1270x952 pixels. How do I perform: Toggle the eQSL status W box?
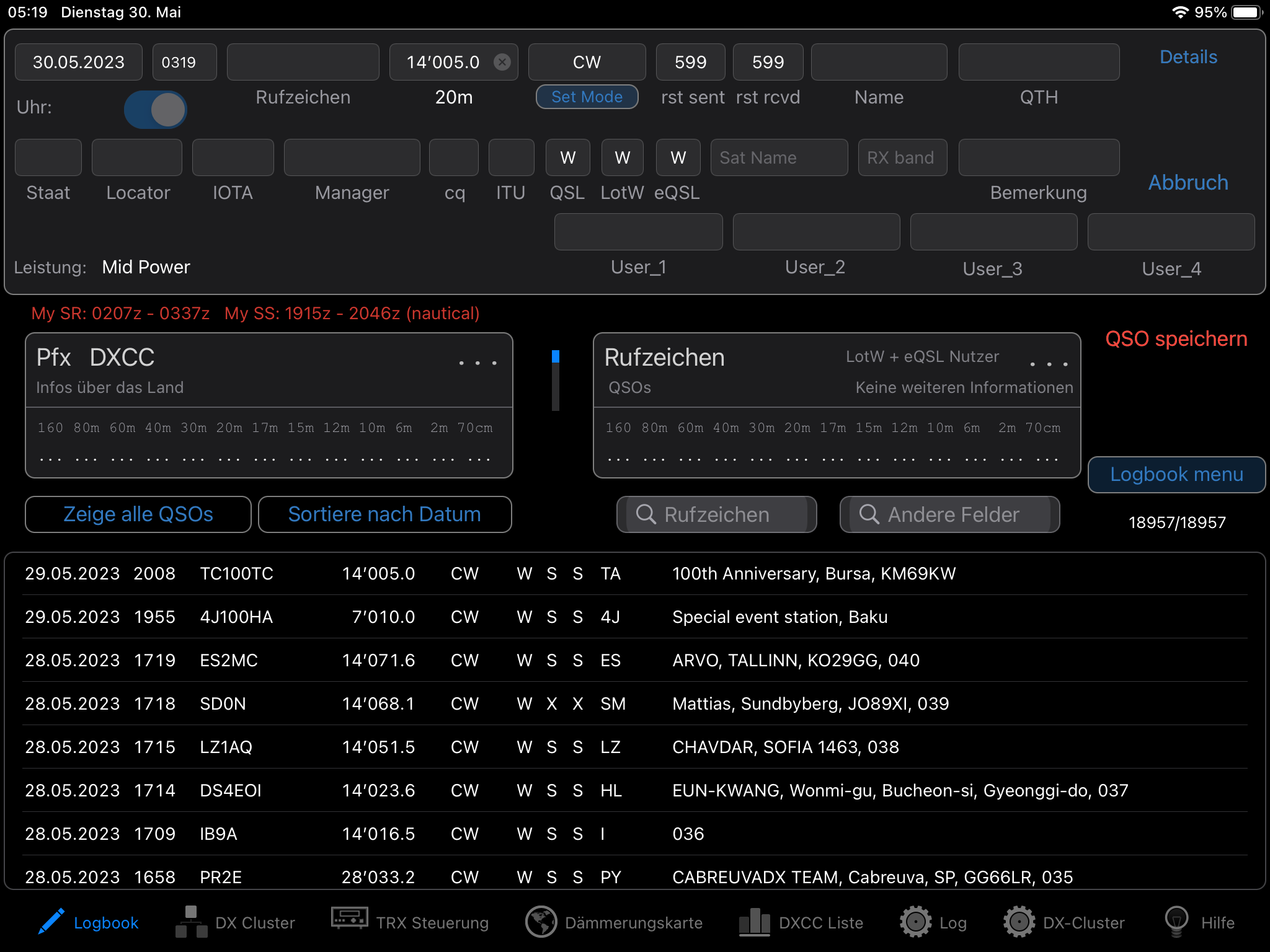pos(678,158)
